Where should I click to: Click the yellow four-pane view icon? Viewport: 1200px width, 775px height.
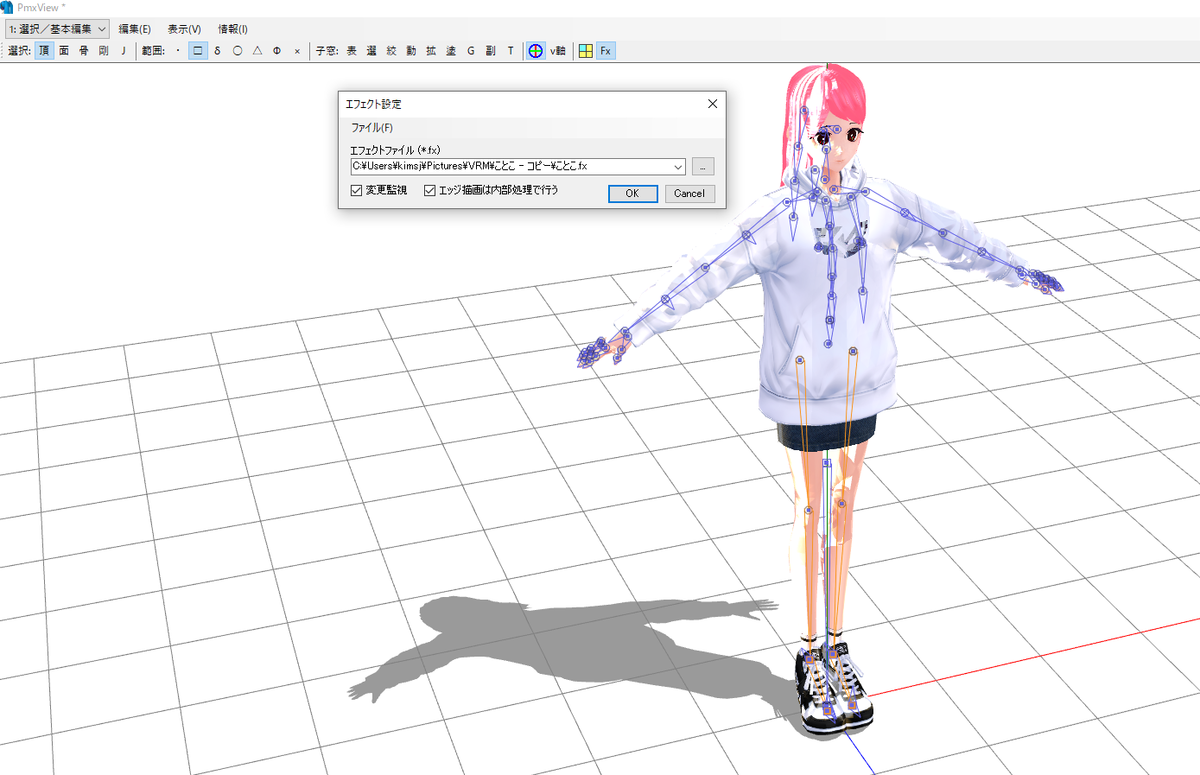[586, 50]
